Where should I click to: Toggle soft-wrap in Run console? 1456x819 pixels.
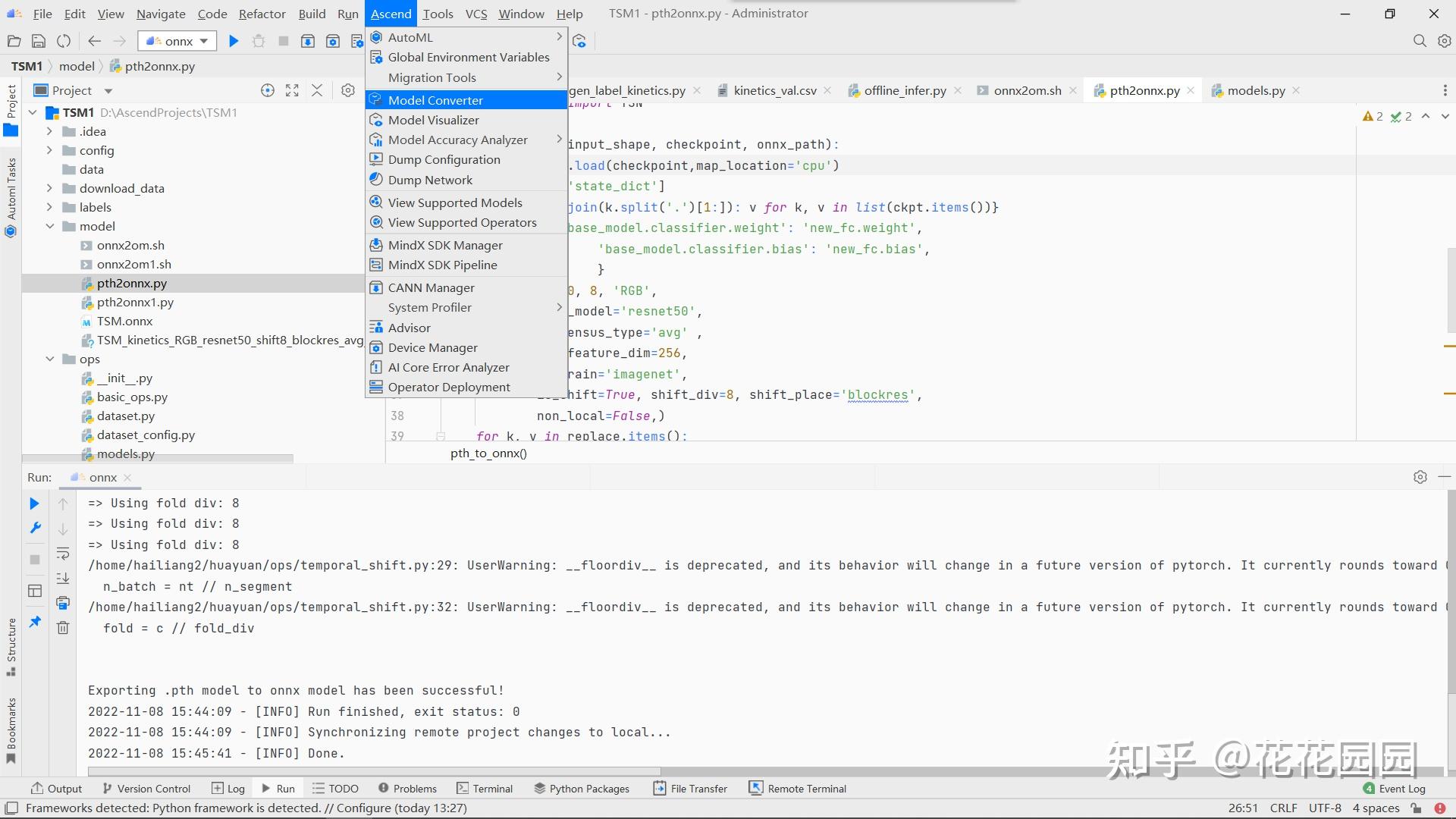point(63,554)
